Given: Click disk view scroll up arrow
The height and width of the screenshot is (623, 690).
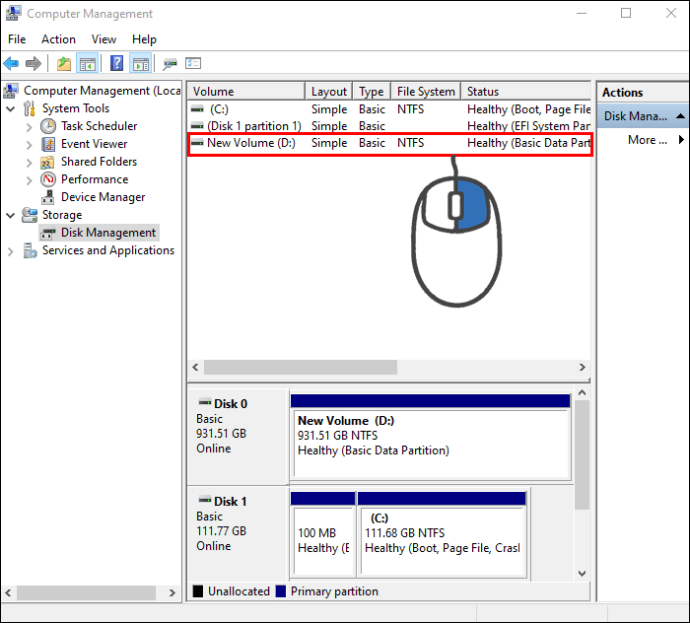Looking at the screenshot, I should tap(582, 392).
